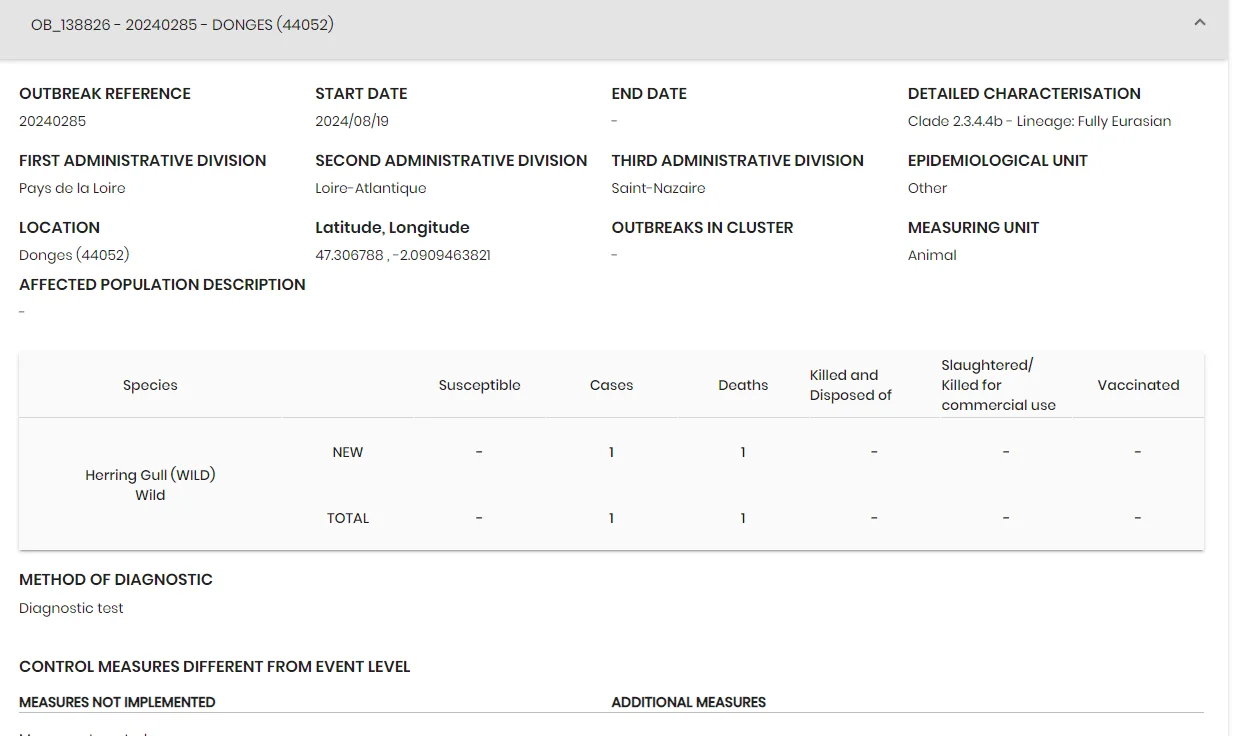
Task: Click the ADDITIONAL MEASURES heading
Action: [689, 702]
